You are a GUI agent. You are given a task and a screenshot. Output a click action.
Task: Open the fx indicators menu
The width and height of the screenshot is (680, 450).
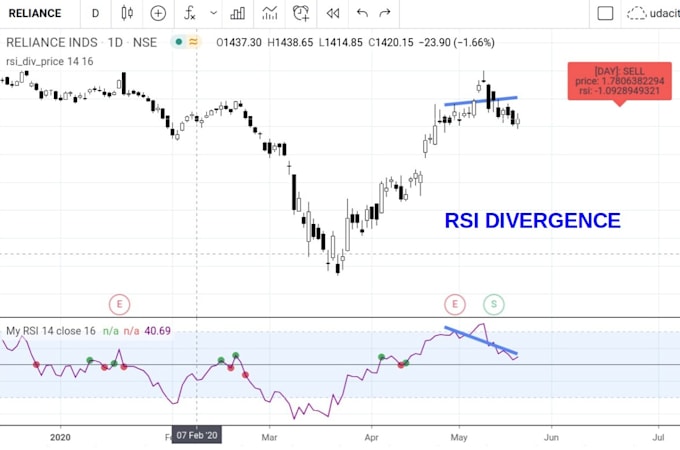pos(190,13)
